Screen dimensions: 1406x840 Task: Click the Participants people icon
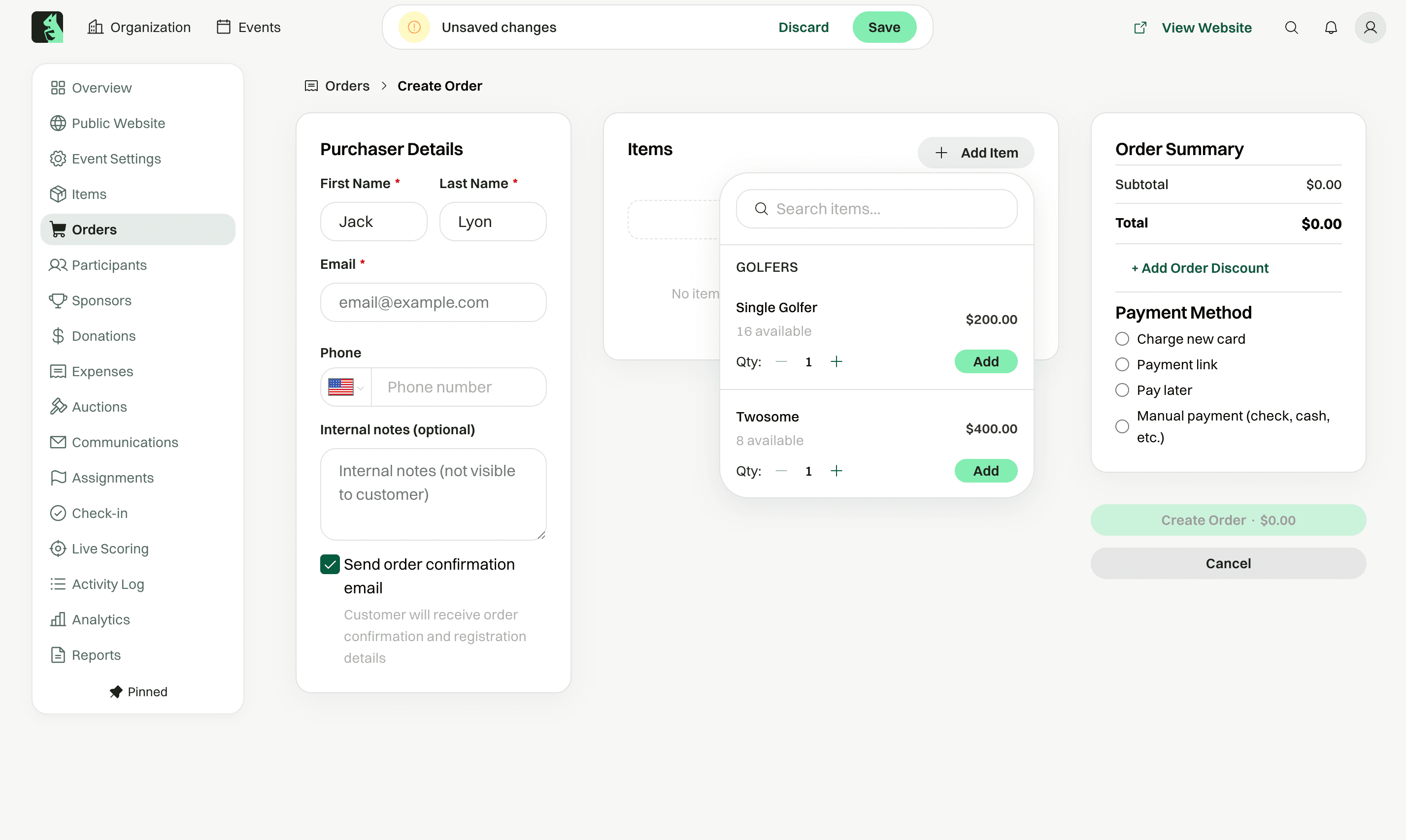[x=58, y=265]
